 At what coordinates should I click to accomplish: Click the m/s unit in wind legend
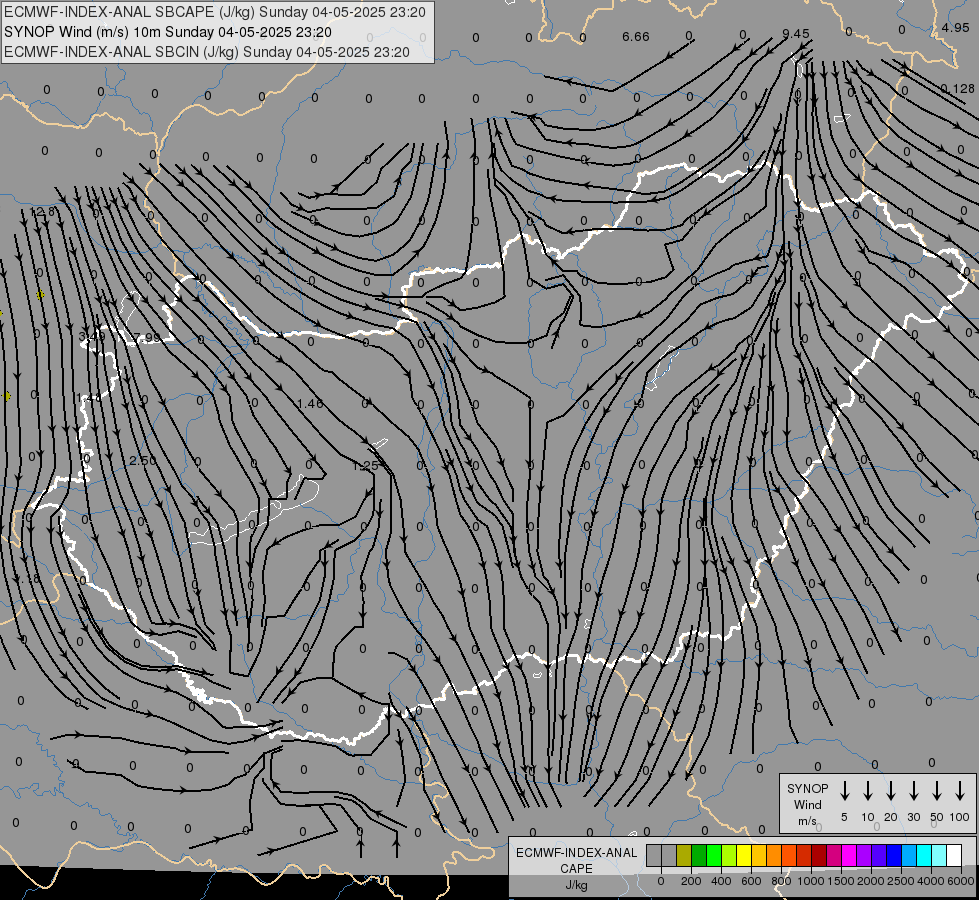coord(807,821)
